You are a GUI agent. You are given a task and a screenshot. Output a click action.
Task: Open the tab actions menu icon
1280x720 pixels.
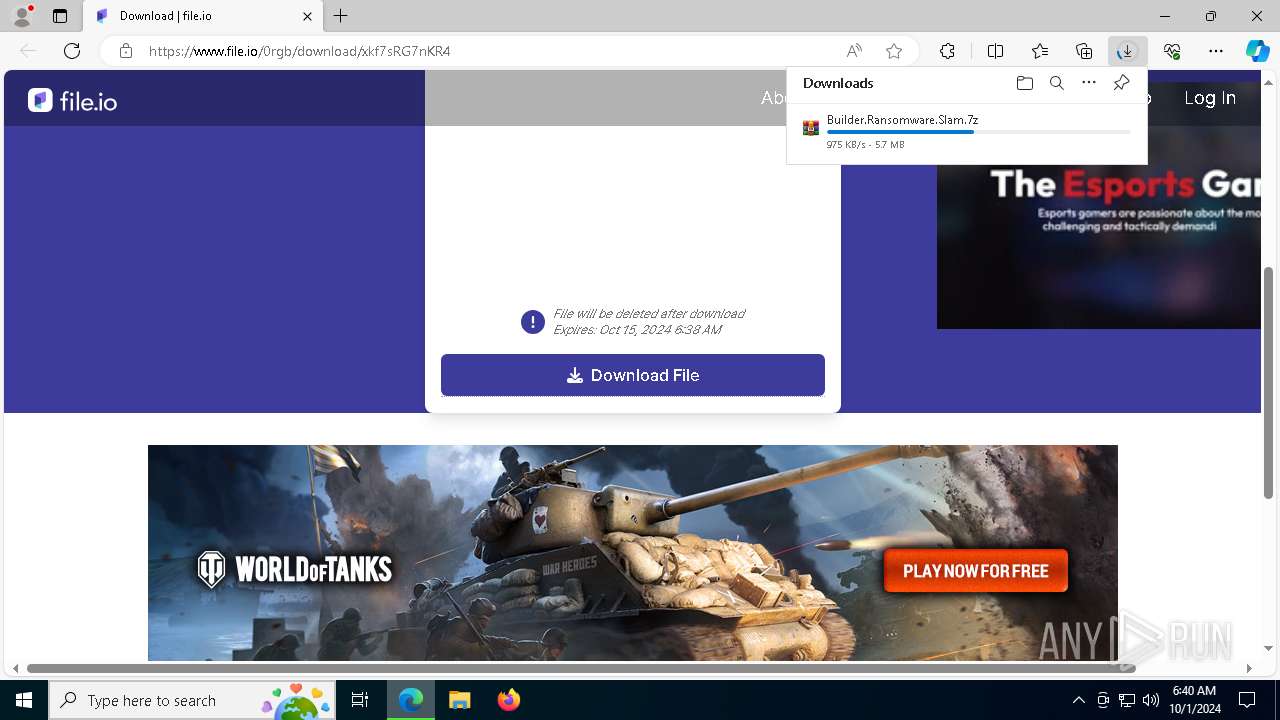pyautogui.click(x=60, y=16)
